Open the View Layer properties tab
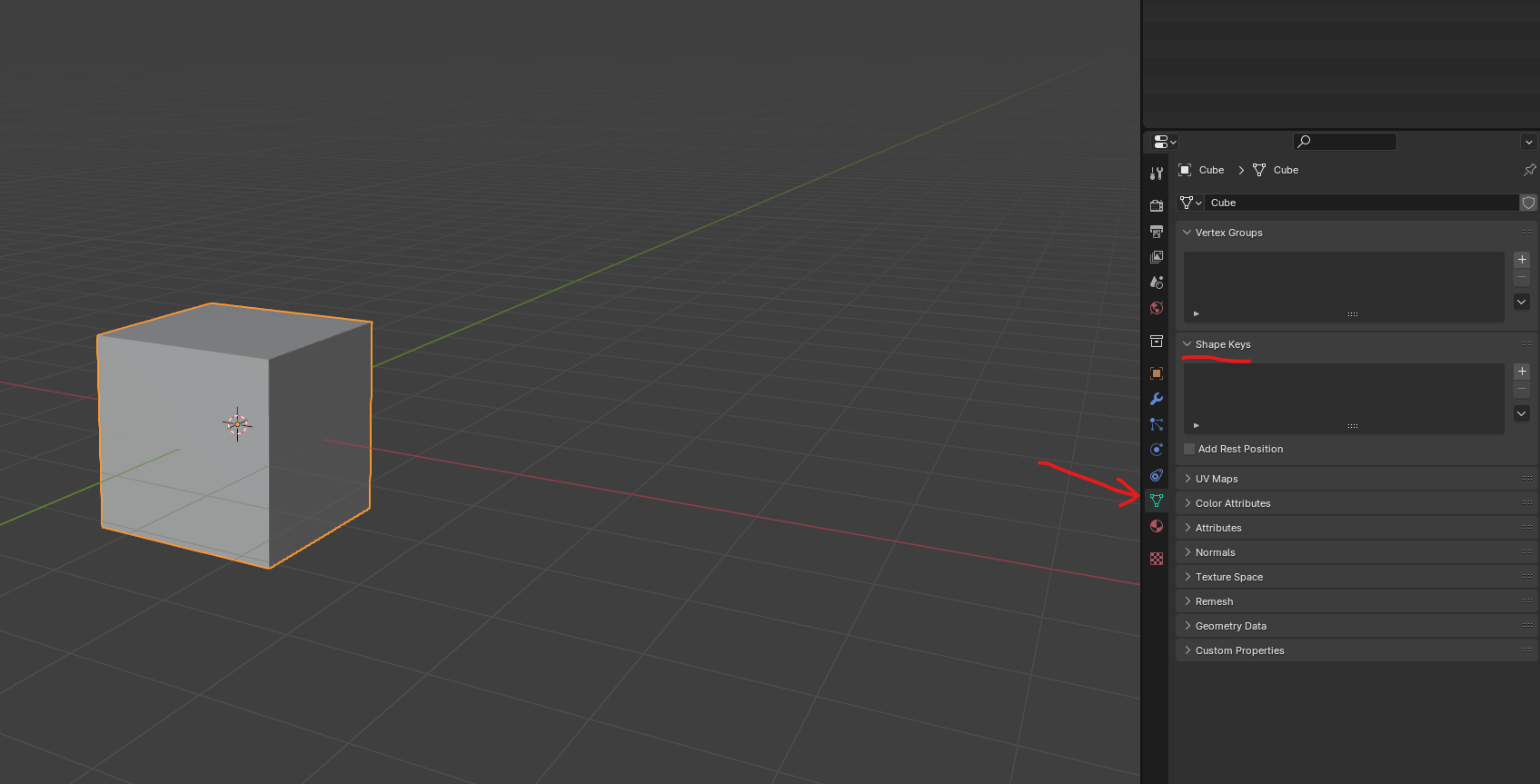 pyautogui.click(x=1157, y=257)
